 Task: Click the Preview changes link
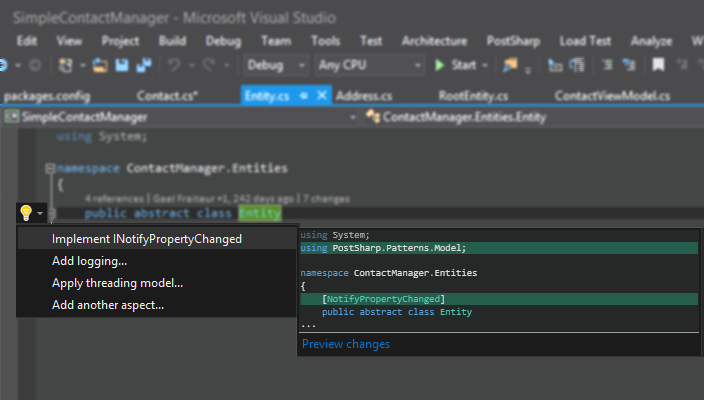pos(346,344)
